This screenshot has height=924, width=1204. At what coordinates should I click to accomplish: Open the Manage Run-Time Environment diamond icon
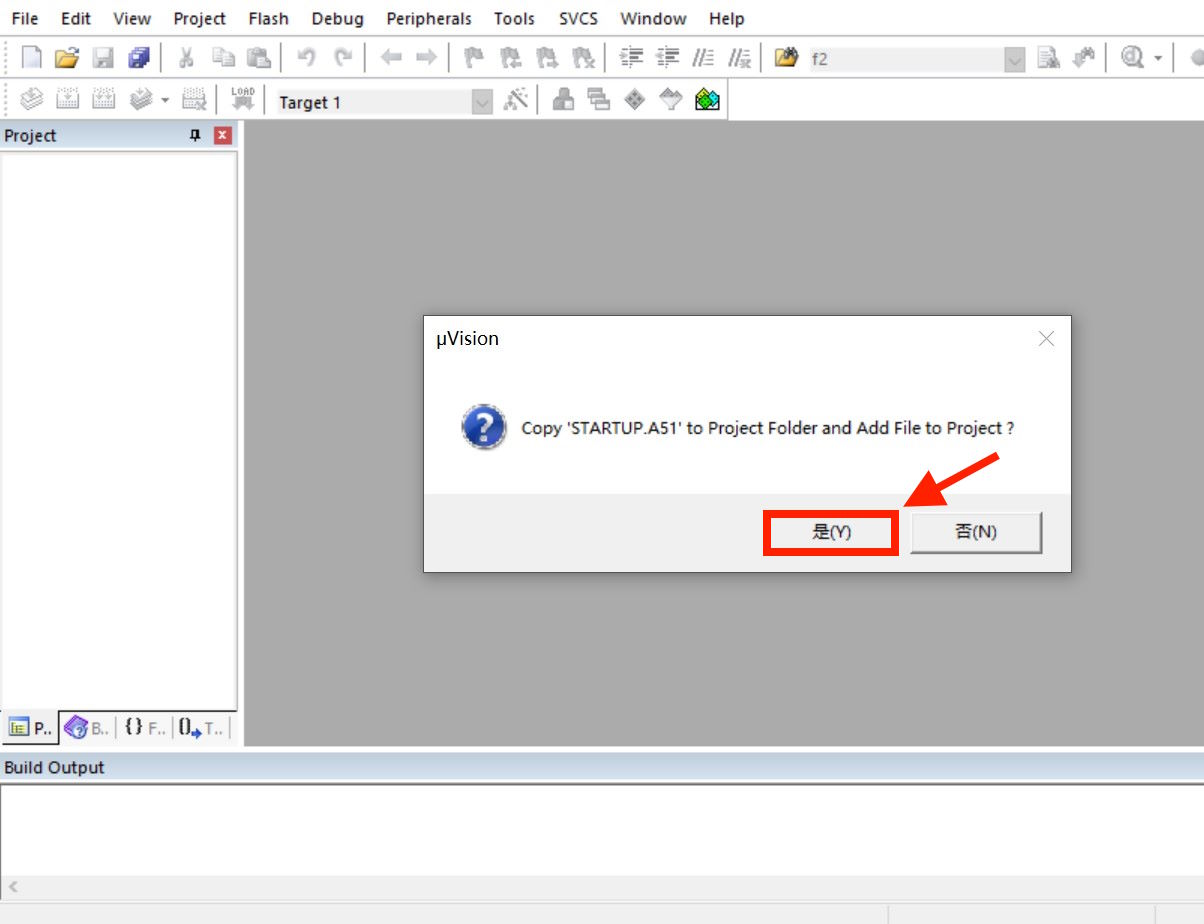pos(635,100)
